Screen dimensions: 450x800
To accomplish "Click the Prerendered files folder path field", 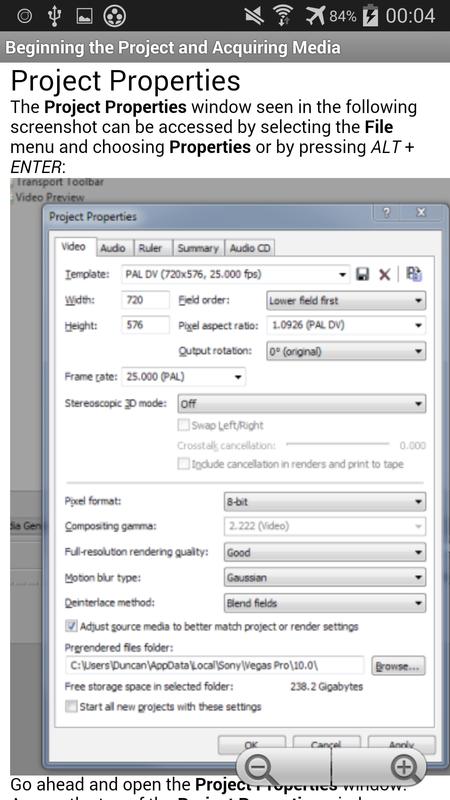I will 214,666.
